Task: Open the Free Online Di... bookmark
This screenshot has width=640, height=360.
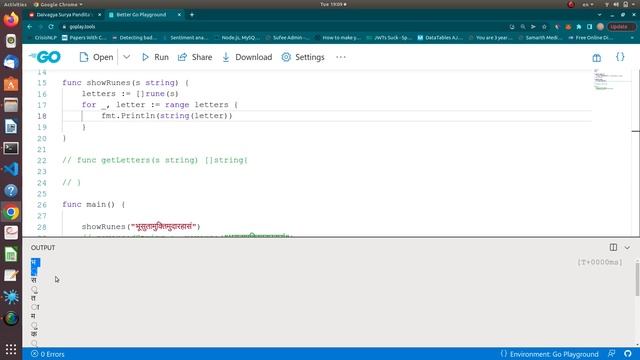Action: (x=591, y=38)
